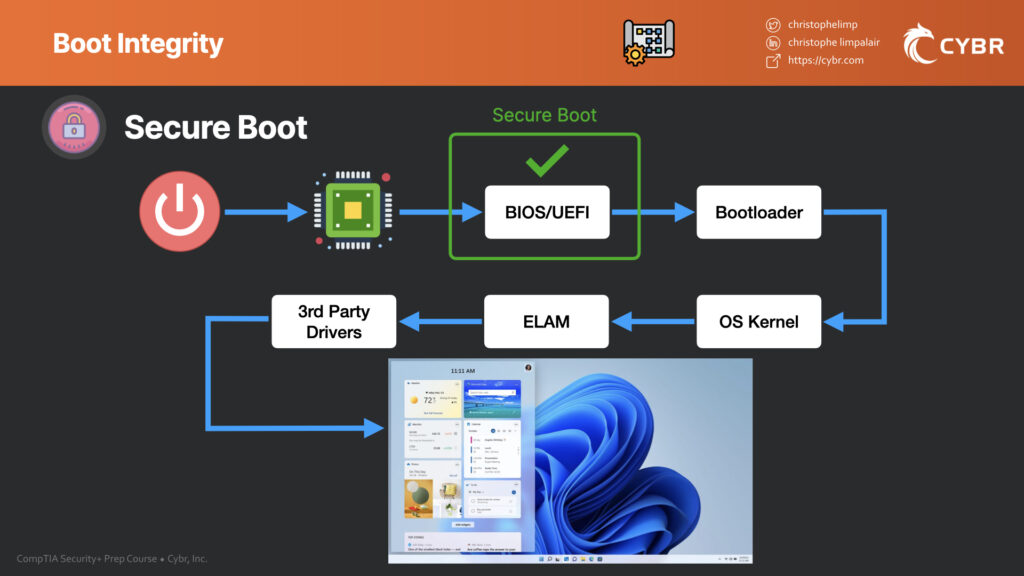Image resolution: width=1024 pixels, height=576 pixels.
Task: Select the BIOS/UEFI box
Action: pos(547,212)
